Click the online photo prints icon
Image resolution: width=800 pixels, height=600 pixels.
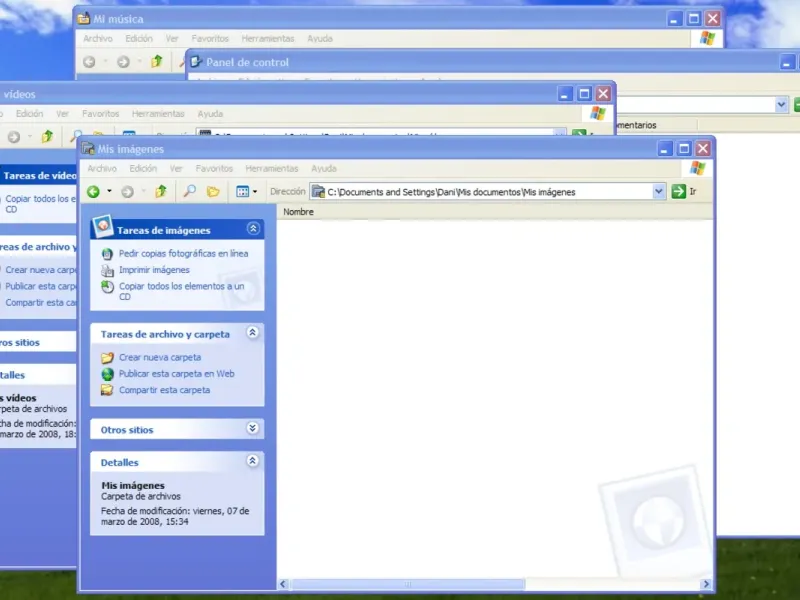tap(107, 254)
